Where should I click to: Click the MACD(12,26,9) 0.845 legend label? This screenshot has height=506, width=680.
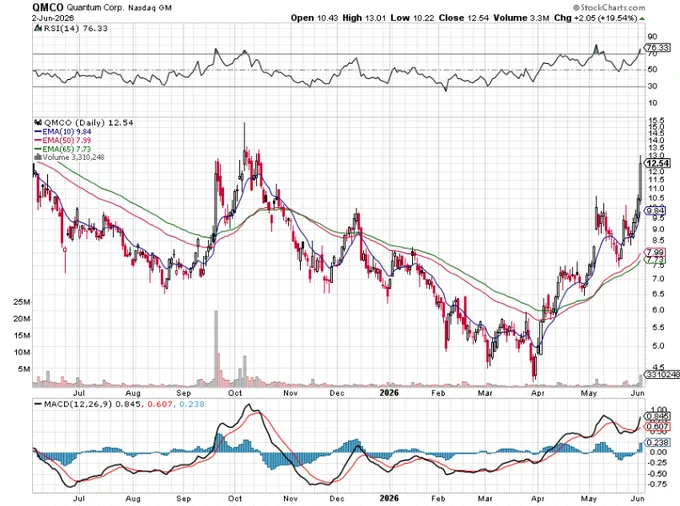coord(88,404)
